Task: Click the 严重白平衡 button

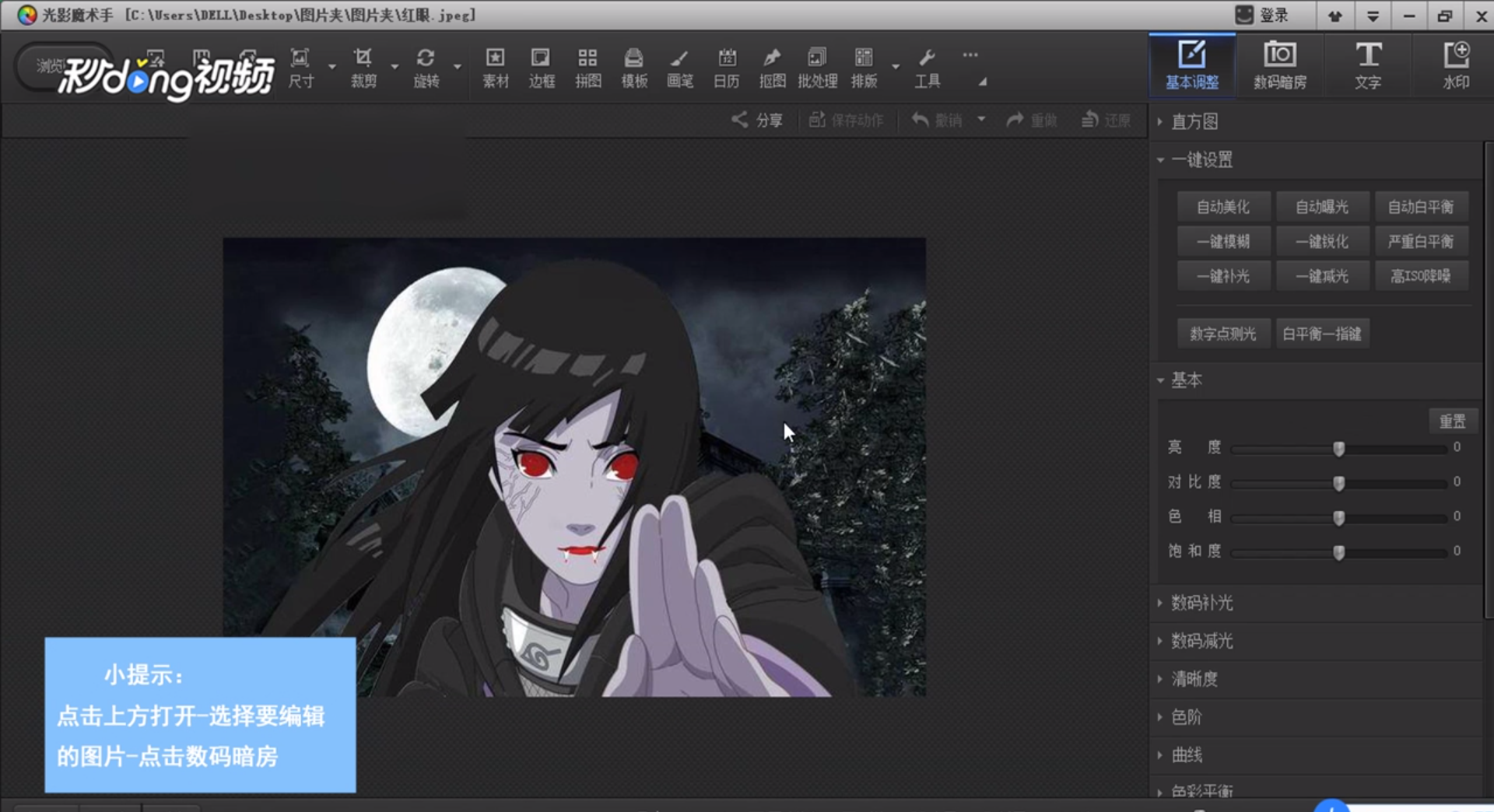Action: (1421, 241)
